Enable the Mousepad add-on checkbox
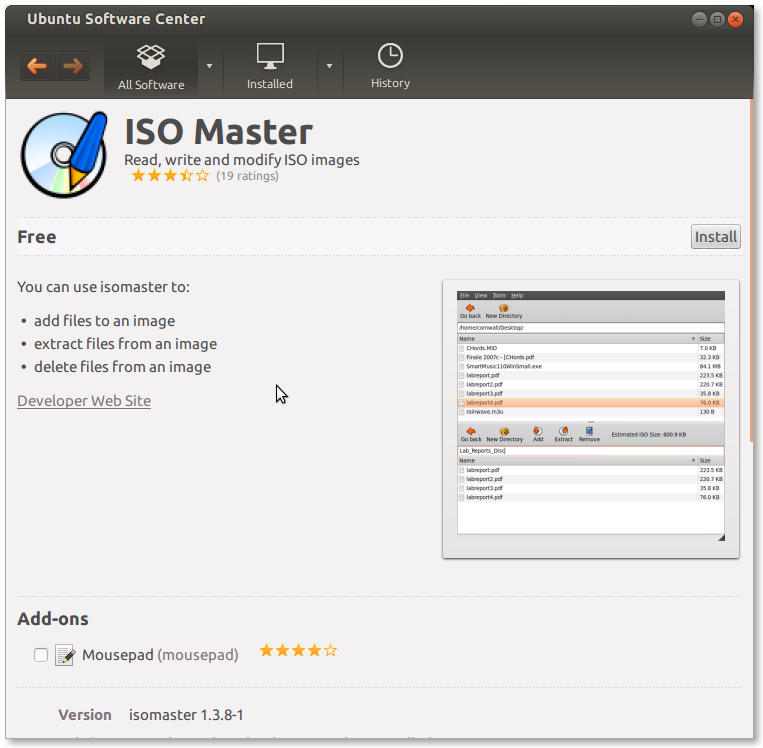Screen dimensions: 763x748 point(41,655)
